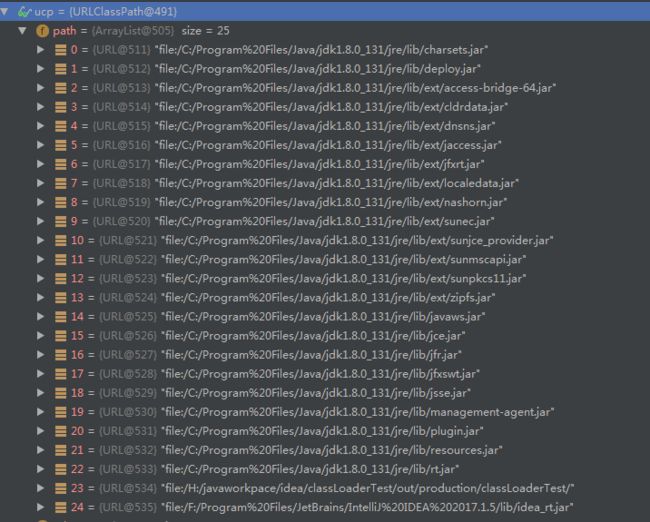Select the javaws.jar URL string
This screenshot has width=650, height=522.
(x=323, y=317)
